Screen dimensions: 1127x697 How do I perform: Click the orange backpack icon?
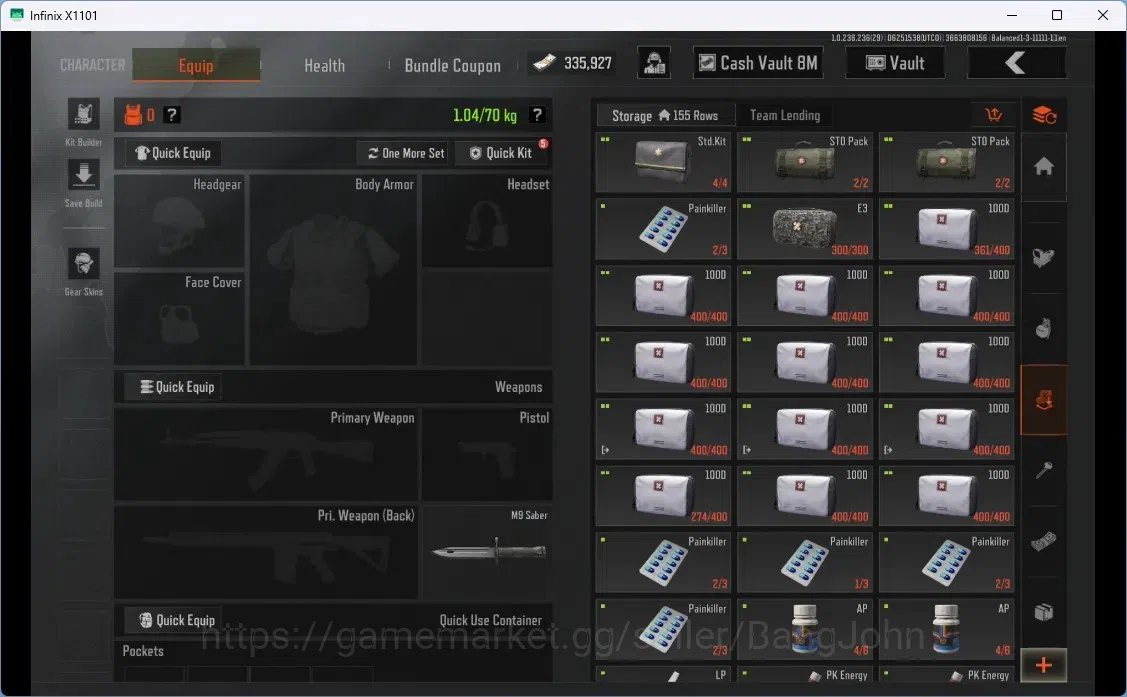[134, 115]
